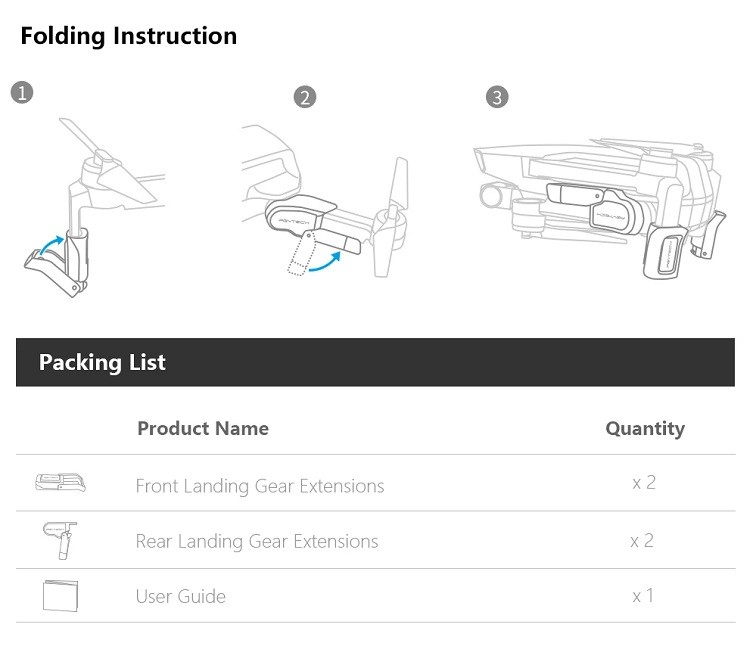Select the Front Landing Gear Extensions text
Screen dimensions: 750x646
click(x=260, y=486)
